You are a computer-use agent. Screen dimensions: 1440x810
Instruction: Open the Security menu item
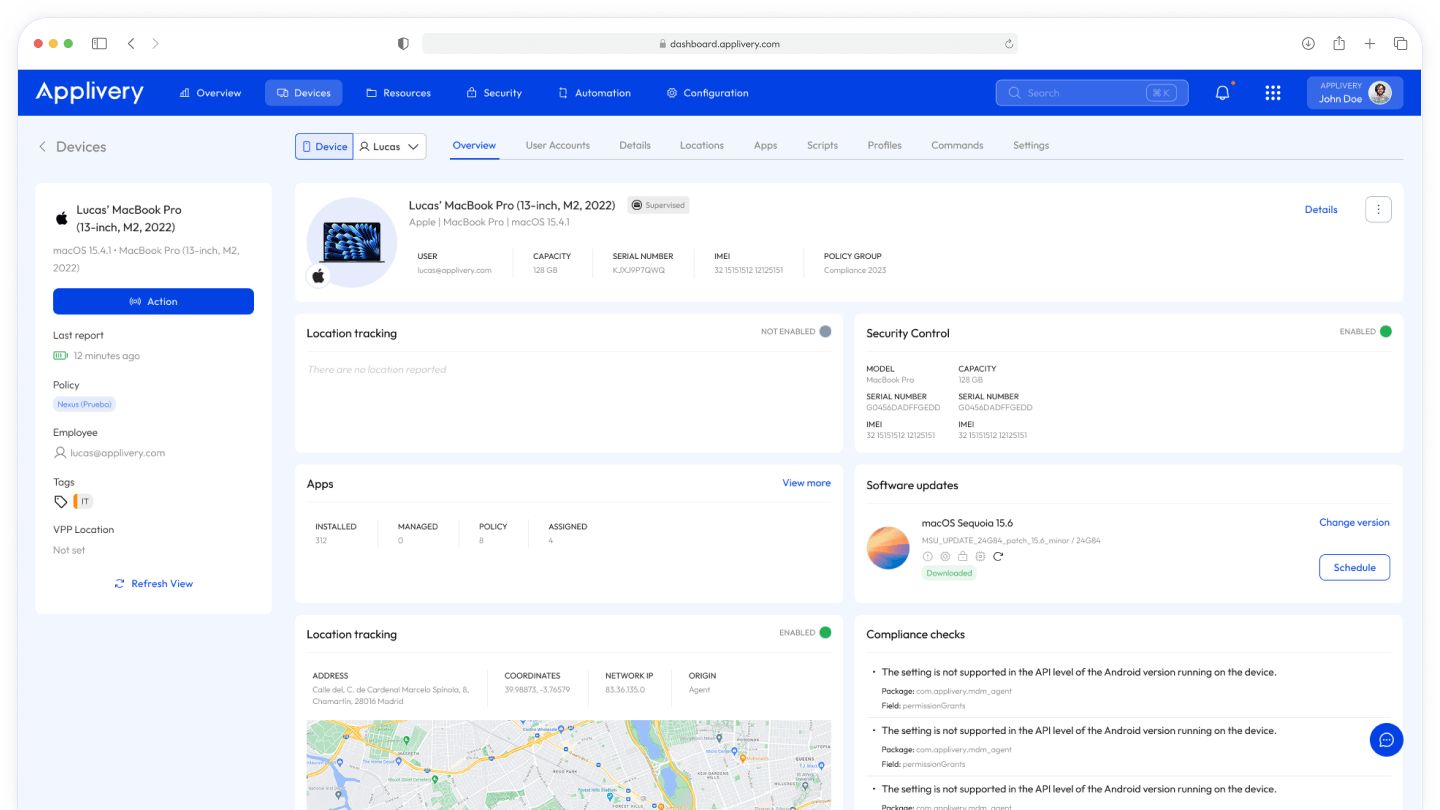(494, 93)
